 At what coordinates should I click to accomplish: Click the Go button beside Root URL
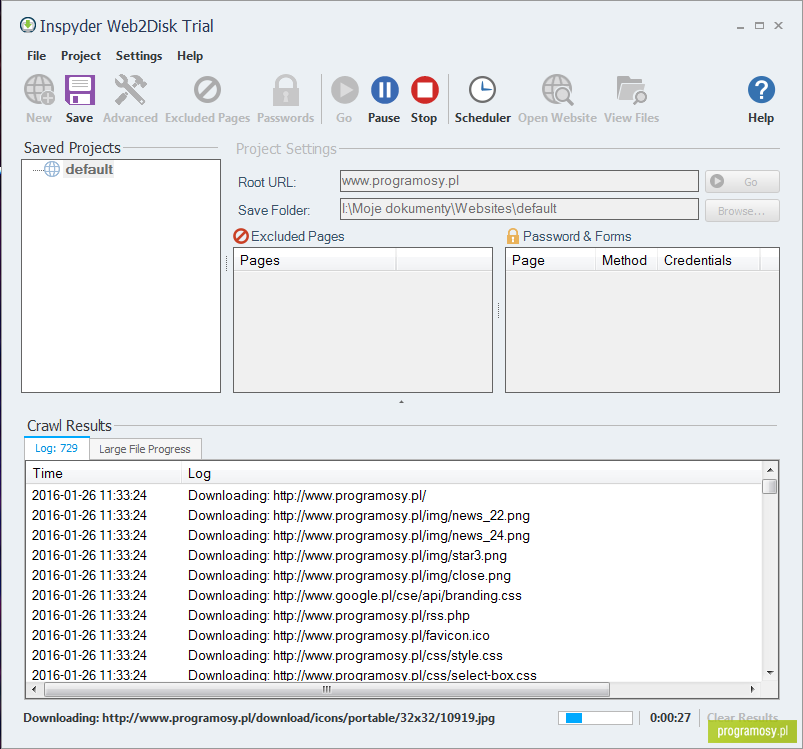(x=742, y=182)
